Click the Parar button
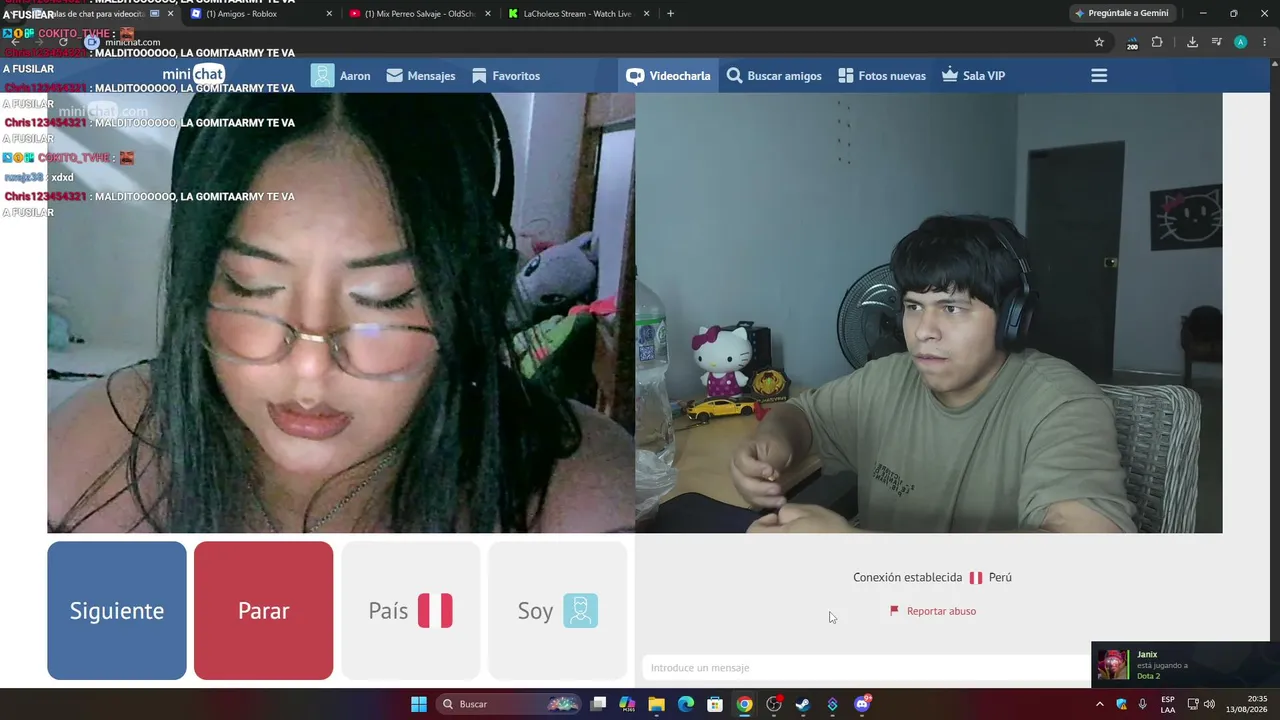The height and width of the screenshot is (720, 1280). [264, 611]
